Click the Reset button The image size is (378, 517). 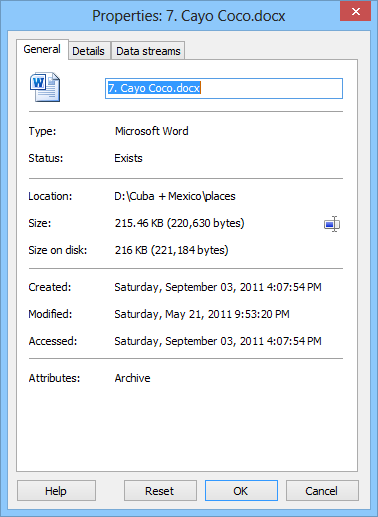pos(160,491)
